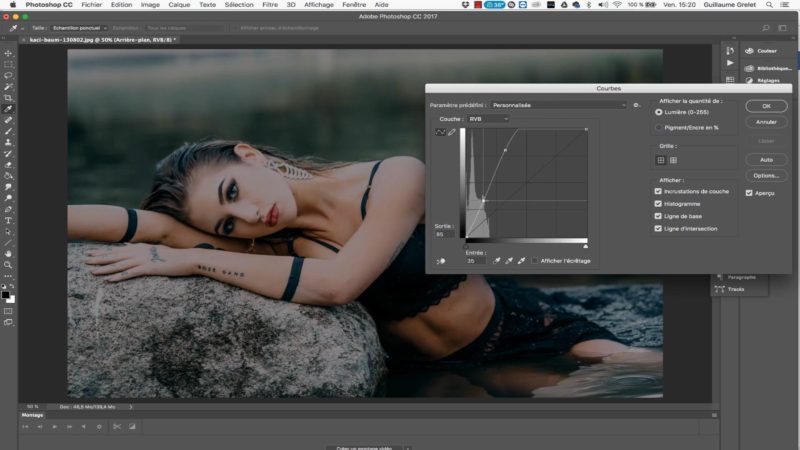This screenshot has height=450, width=800.
Task: Select the Type tool
Action: [8, 220]
